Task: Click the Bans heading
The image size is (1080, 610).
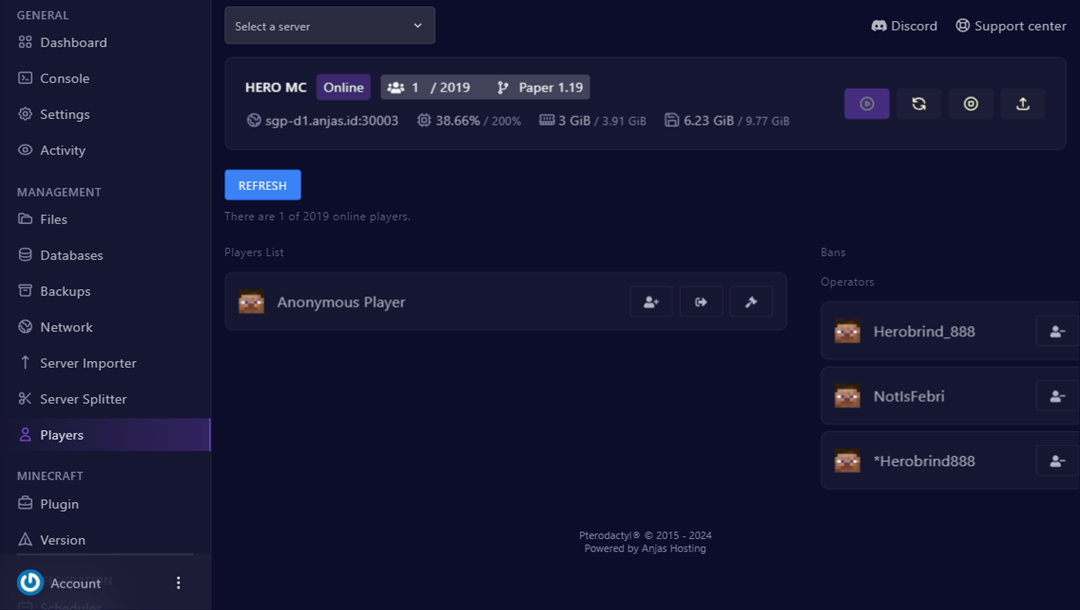Action: [833, 253]
